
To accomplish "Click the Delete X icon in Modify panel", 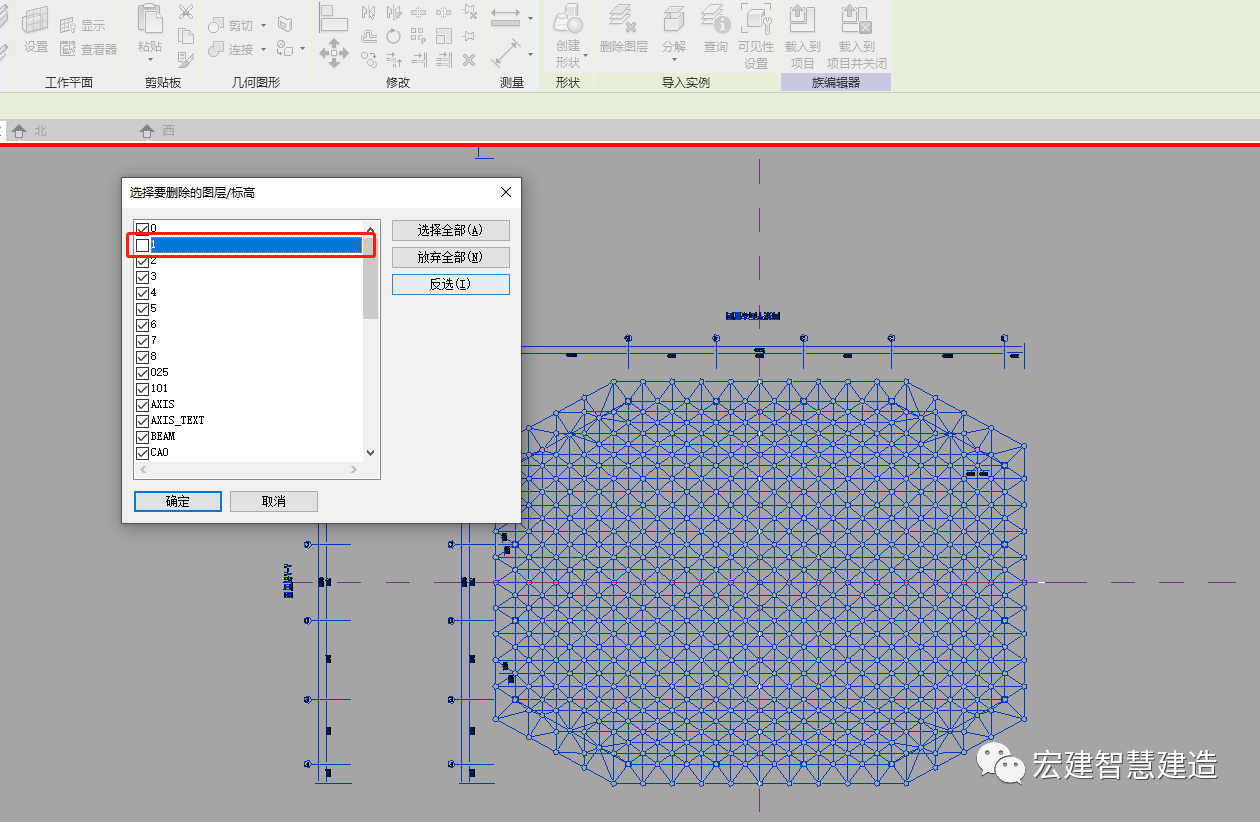I will point(468,60).
